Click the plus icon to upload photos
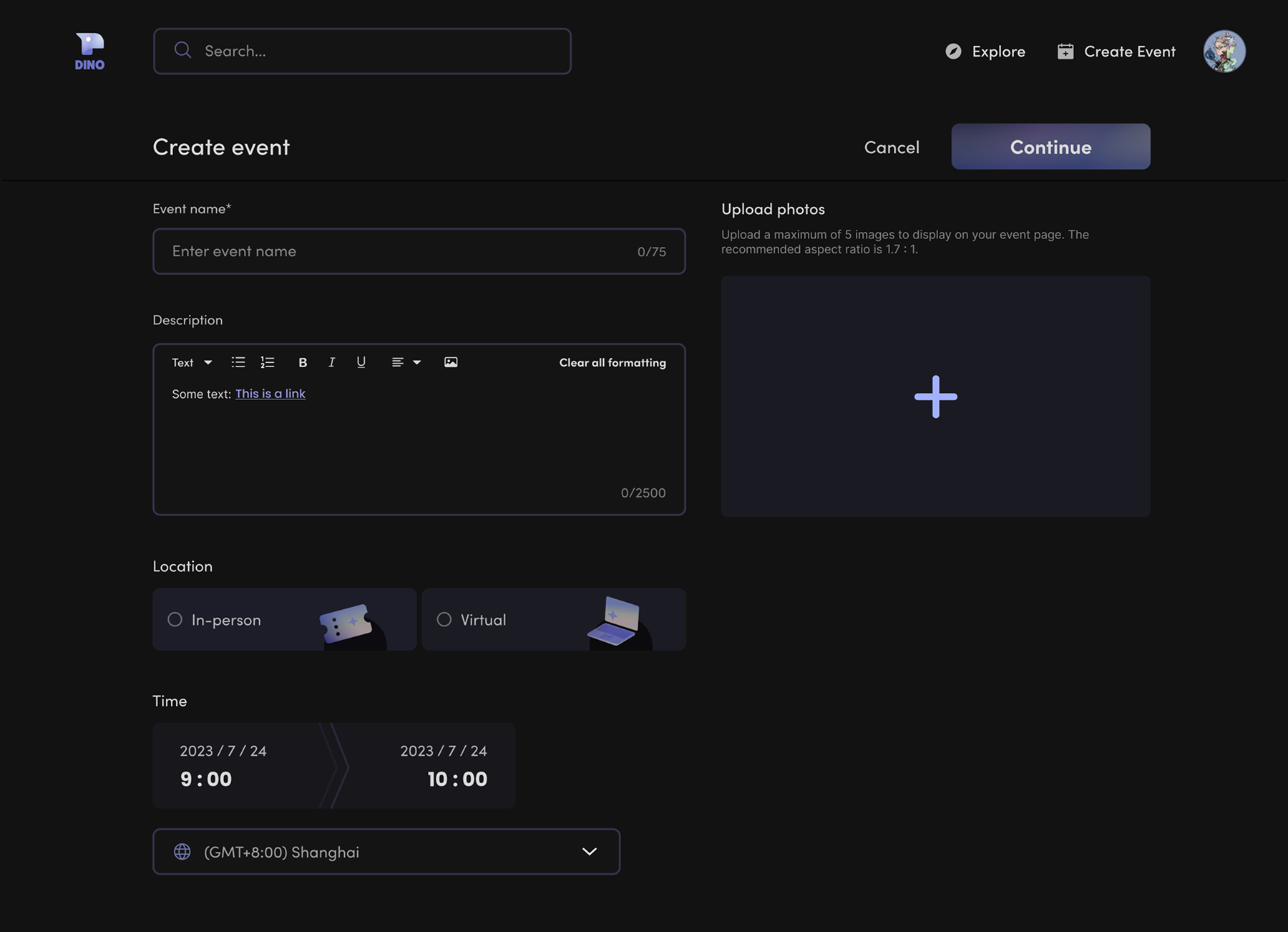This screenshot has width=1288, height=932. (x=935, y=397)
